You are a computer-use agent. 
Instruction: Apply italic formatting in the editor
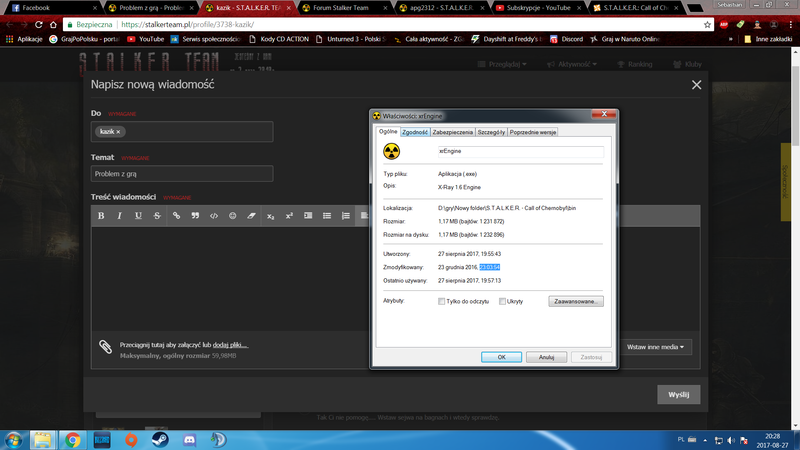(x=119, y=216)
